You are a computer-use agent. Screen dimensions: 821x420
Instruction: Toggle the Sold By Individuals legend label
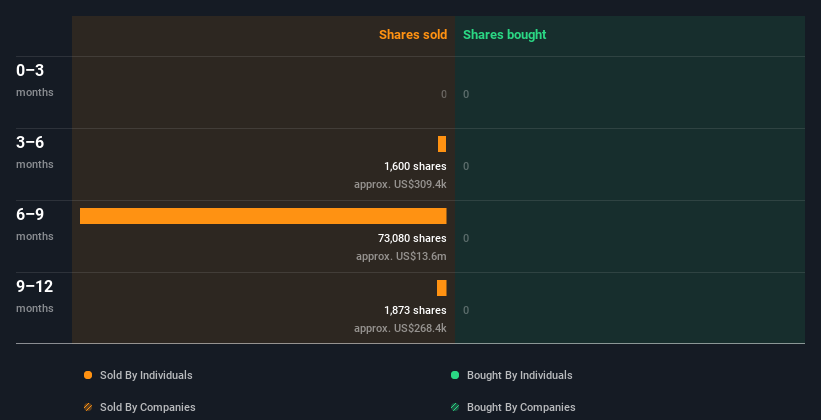(x=146, y=375)
